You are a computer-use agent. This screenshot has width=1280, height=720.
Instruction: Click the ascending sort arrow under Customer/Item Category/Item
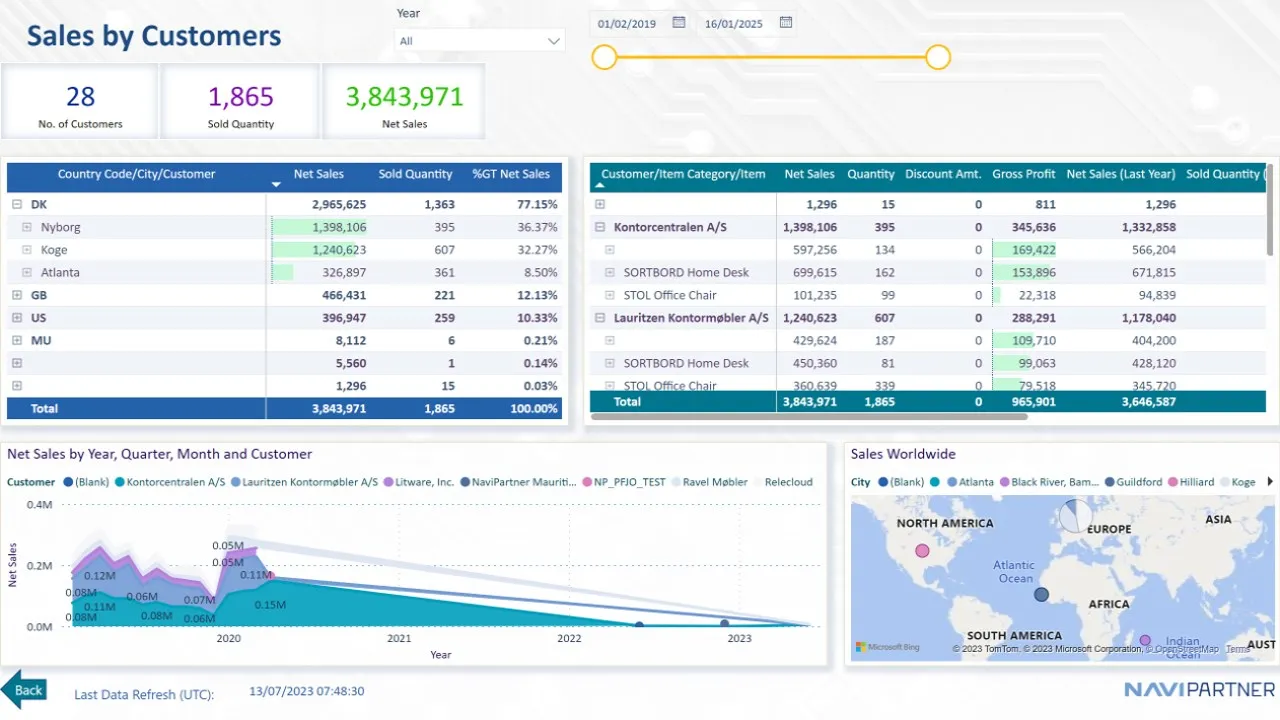click(601, 185)
